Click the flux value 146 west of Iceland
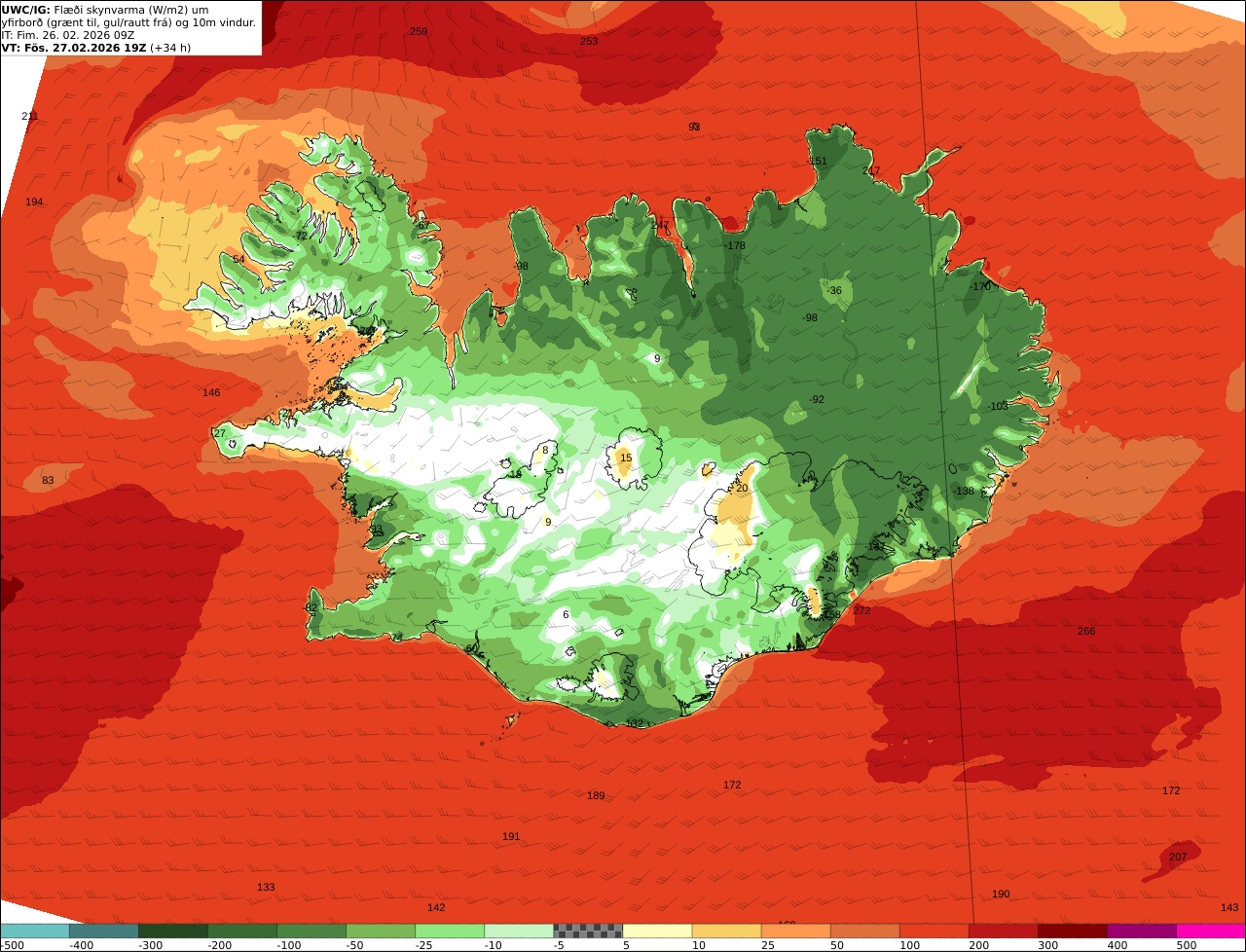1246x952 pixels. [x=211, y=392]
